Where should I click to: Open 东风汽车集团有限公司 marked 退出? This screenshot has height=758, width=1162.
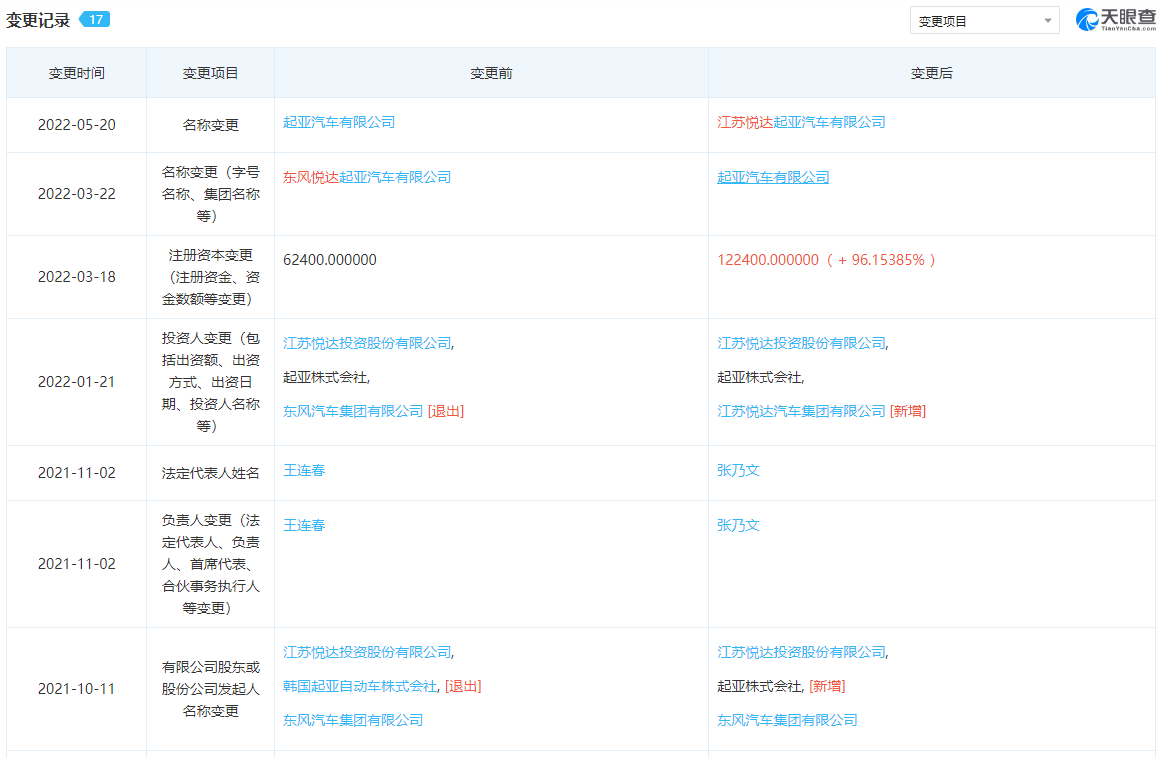(353, 411)
